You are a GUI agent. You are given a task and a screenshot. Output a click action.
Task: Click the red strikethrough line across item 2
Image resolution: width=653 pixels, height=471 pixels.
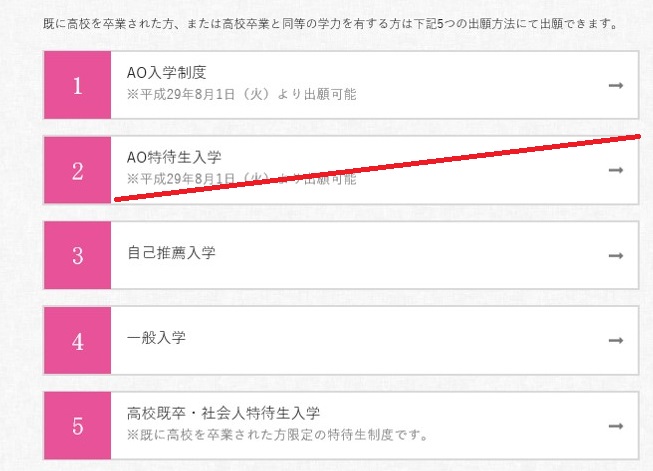click(x=377, y=168)
